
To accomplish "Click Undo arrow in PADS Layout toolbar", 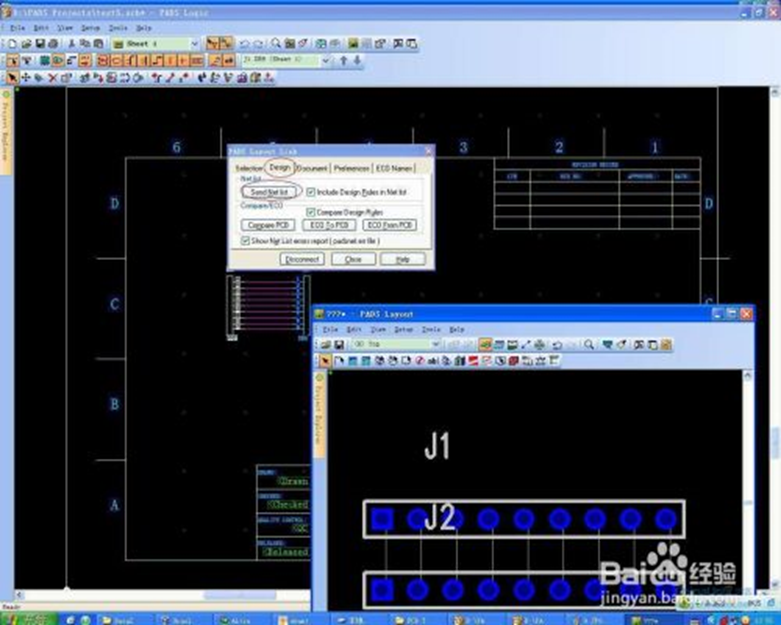I will [x=558, y=344].
